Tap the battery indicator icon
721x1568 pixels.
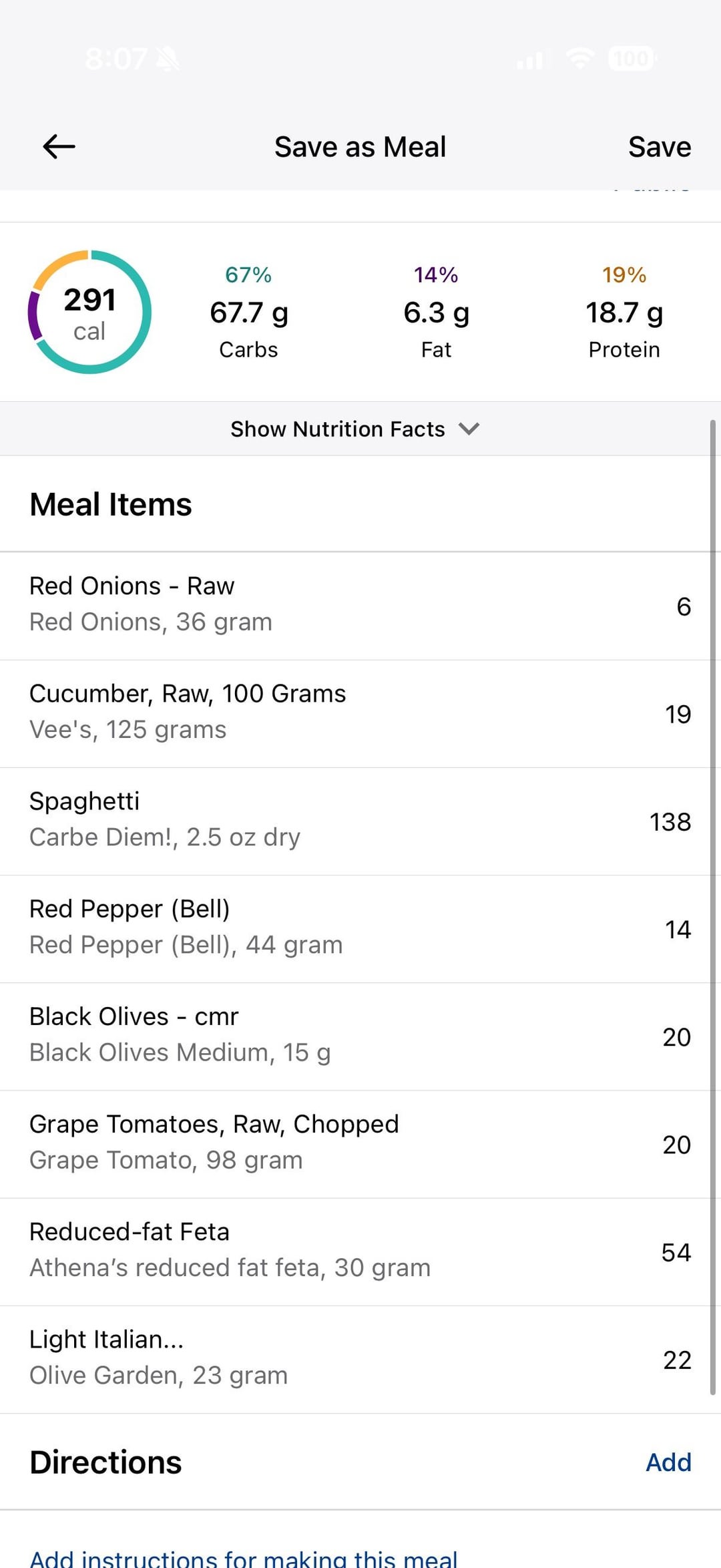pos(632,59)
